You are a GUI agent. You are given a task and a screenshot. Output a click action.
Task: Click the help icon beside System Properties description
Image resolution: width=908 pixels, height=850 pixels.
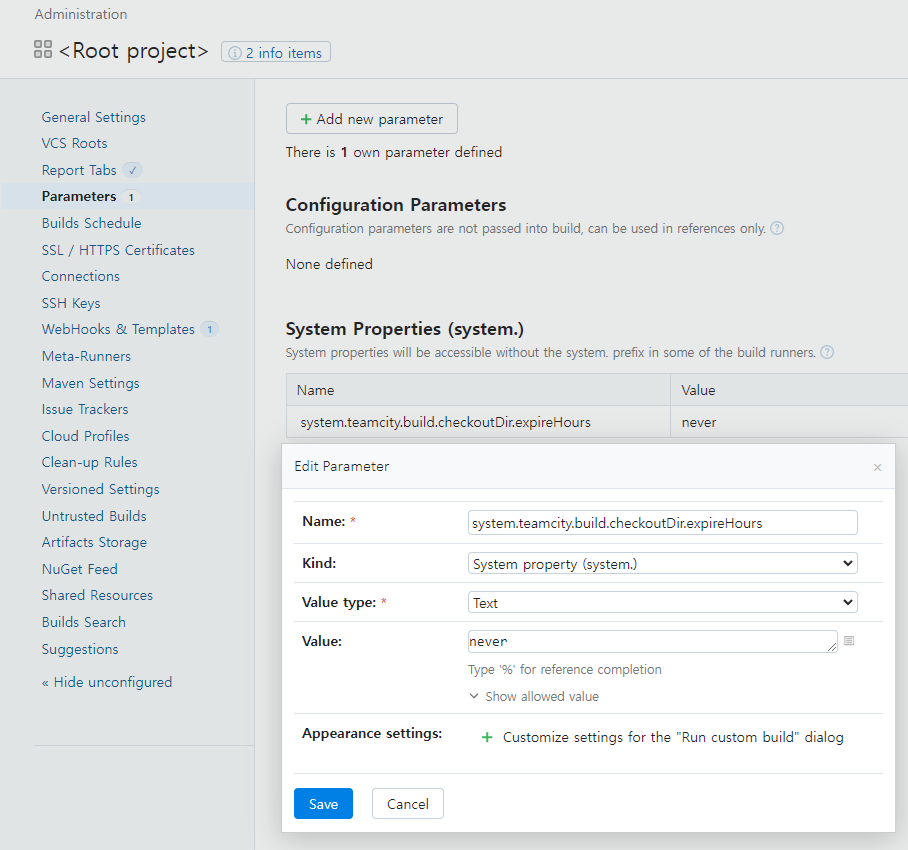tap(827, 352)
